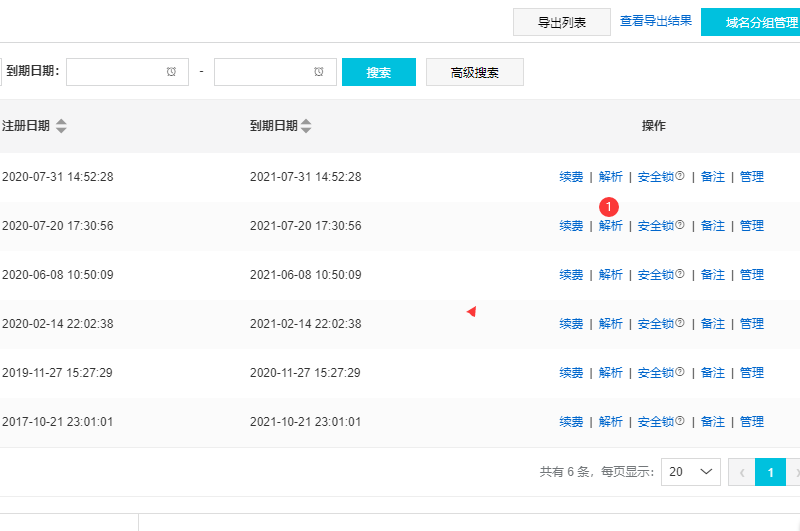Sort by 到期日期 column arrows
The width and height of the screenshot is (800, 531).
(306, 126)
